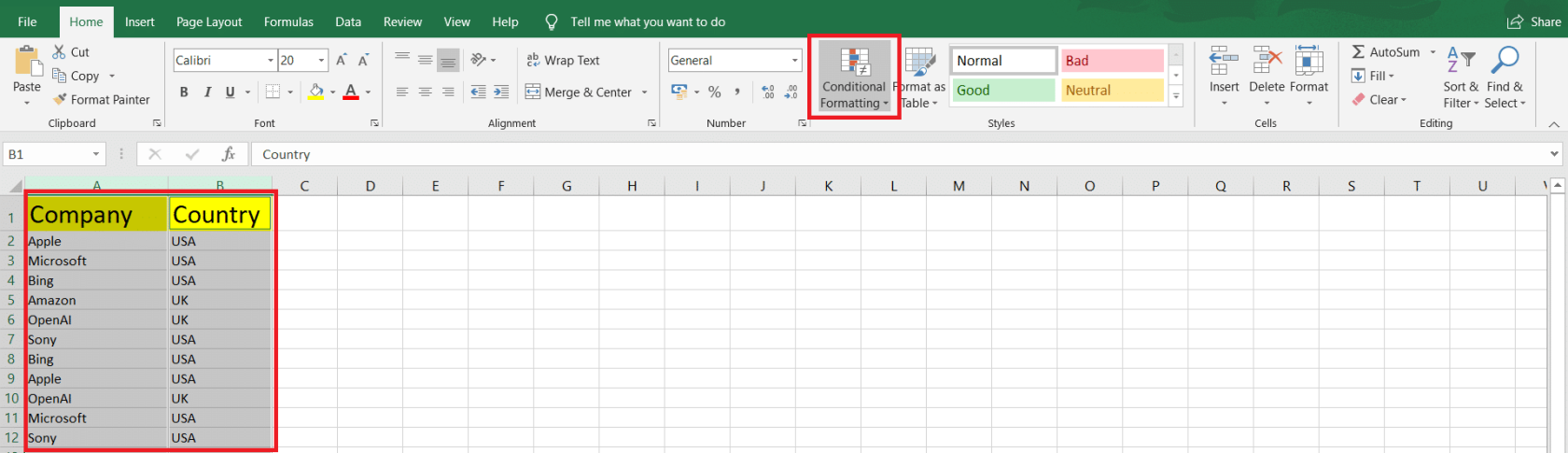Apply the Neutral cell style
This screenshot has height=453, width=1568.
(x=1113, y=91)
